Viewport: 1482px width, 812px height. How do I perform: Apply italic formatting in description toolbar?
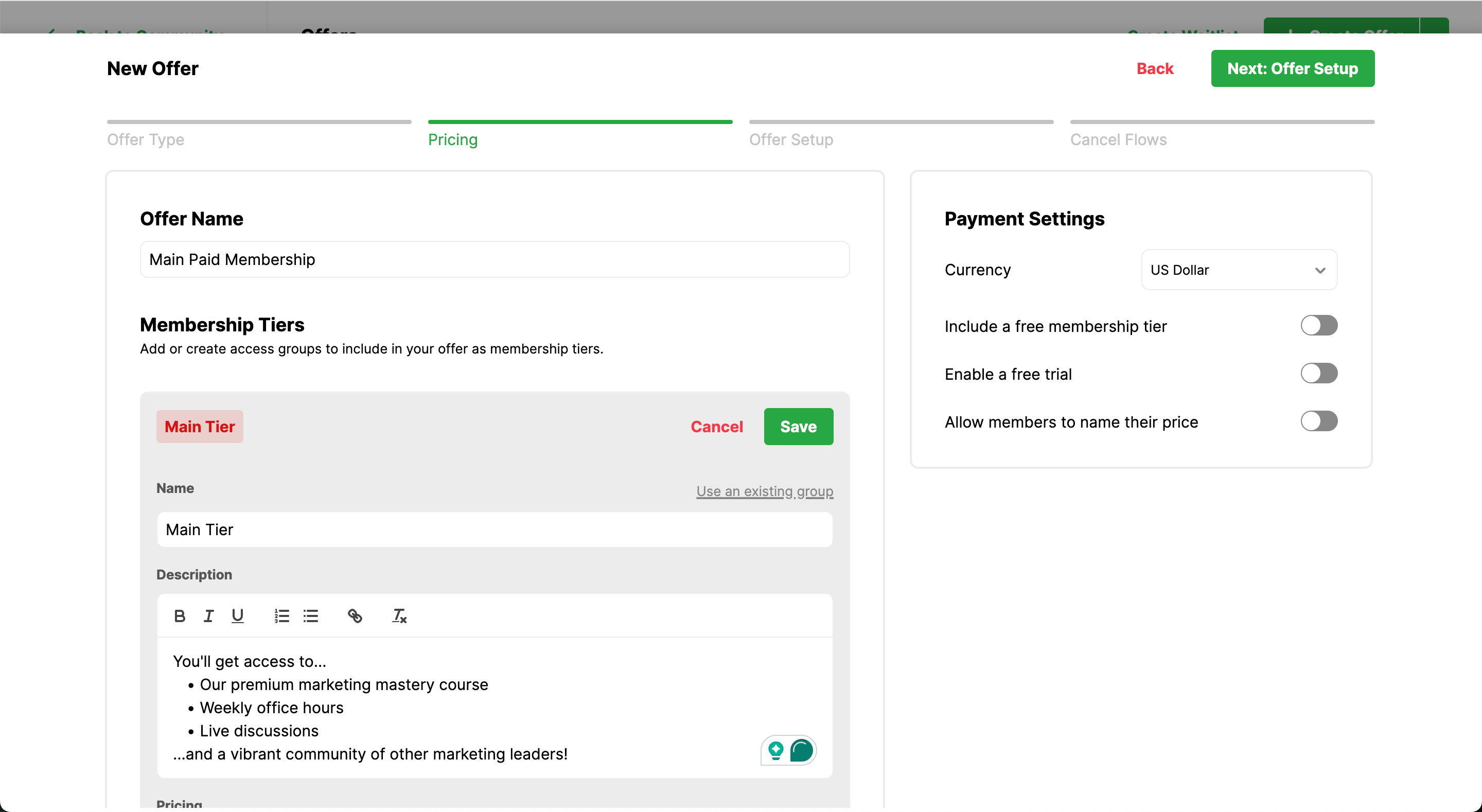[x=208, y=616]
